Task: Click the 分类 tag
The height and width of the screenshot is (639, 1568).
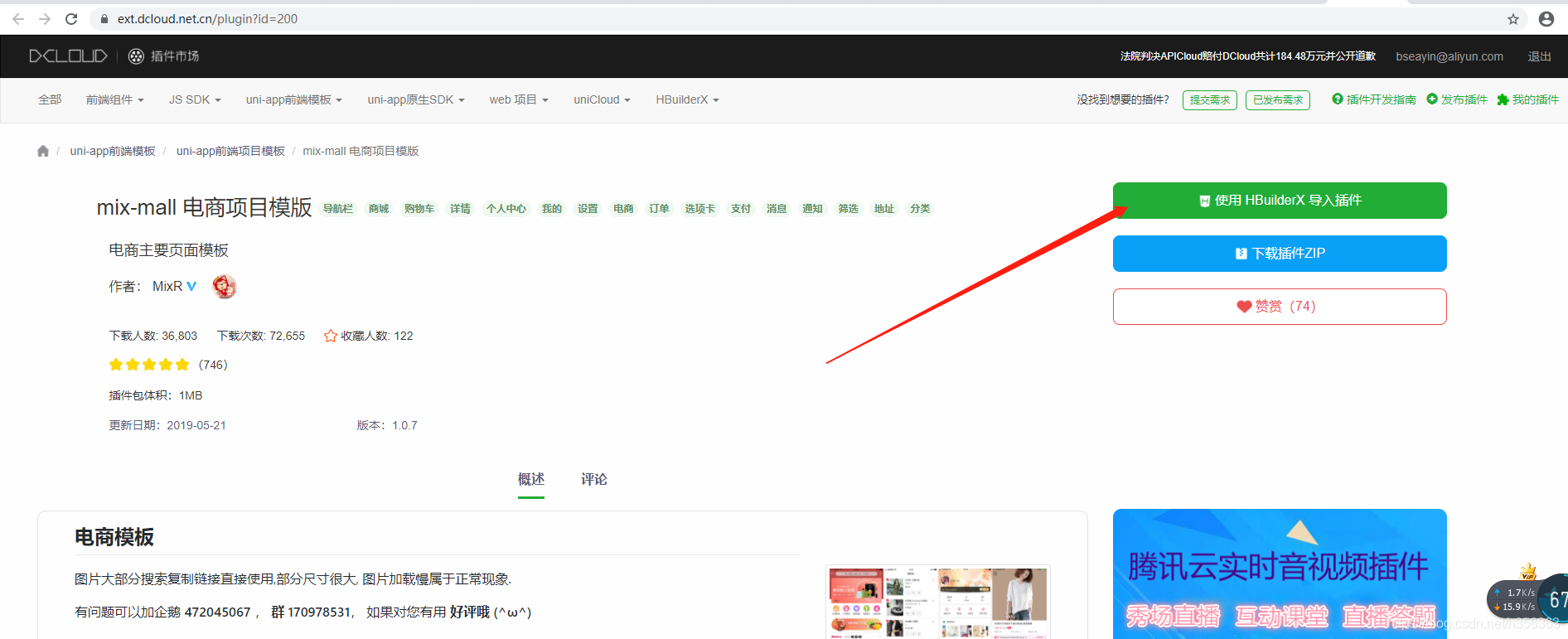Action: (920, 209)
